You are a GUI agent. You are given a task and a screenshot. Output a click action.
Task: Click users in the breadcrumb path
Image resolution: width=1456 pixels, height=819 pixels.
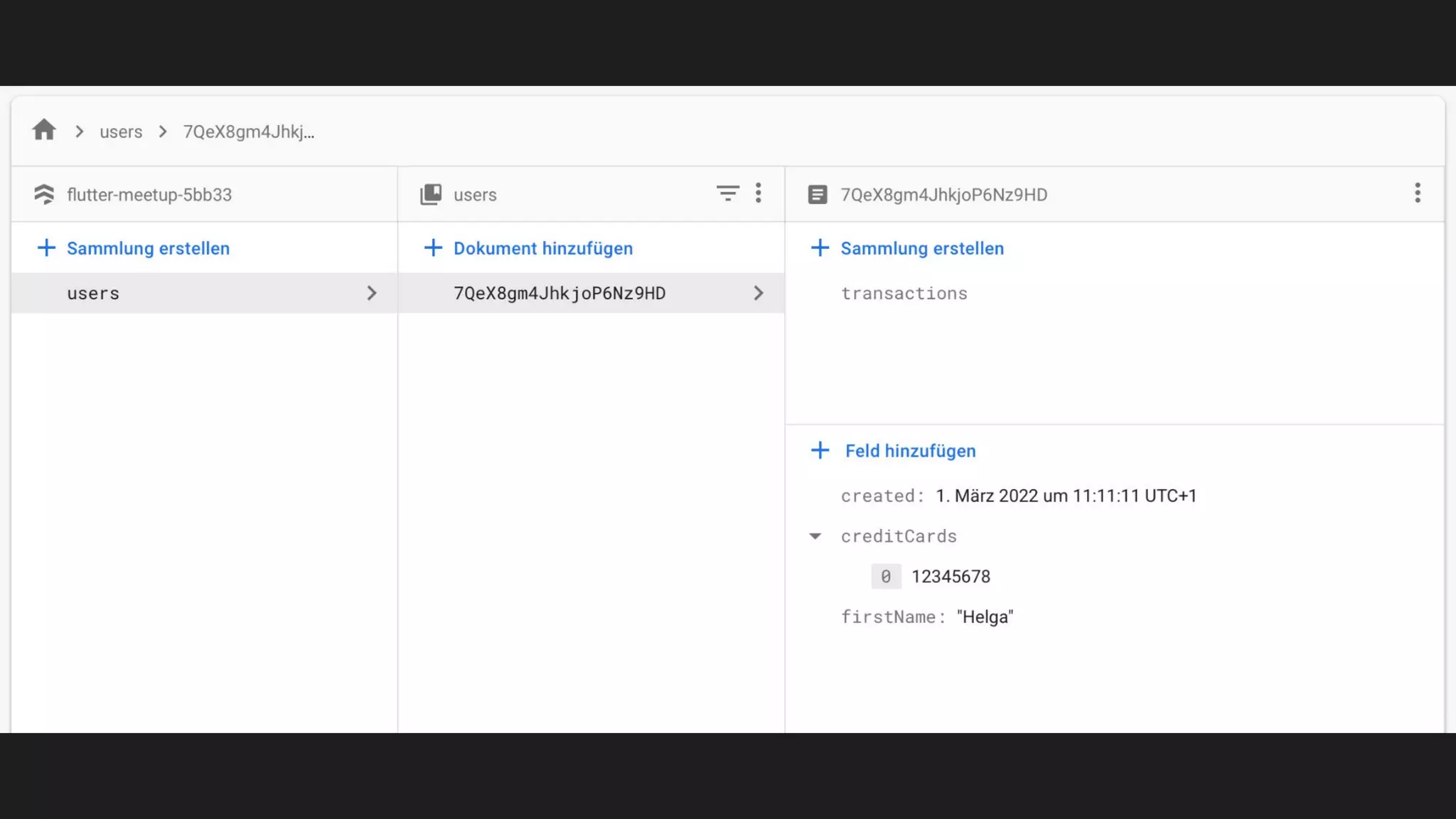(121, 132)
